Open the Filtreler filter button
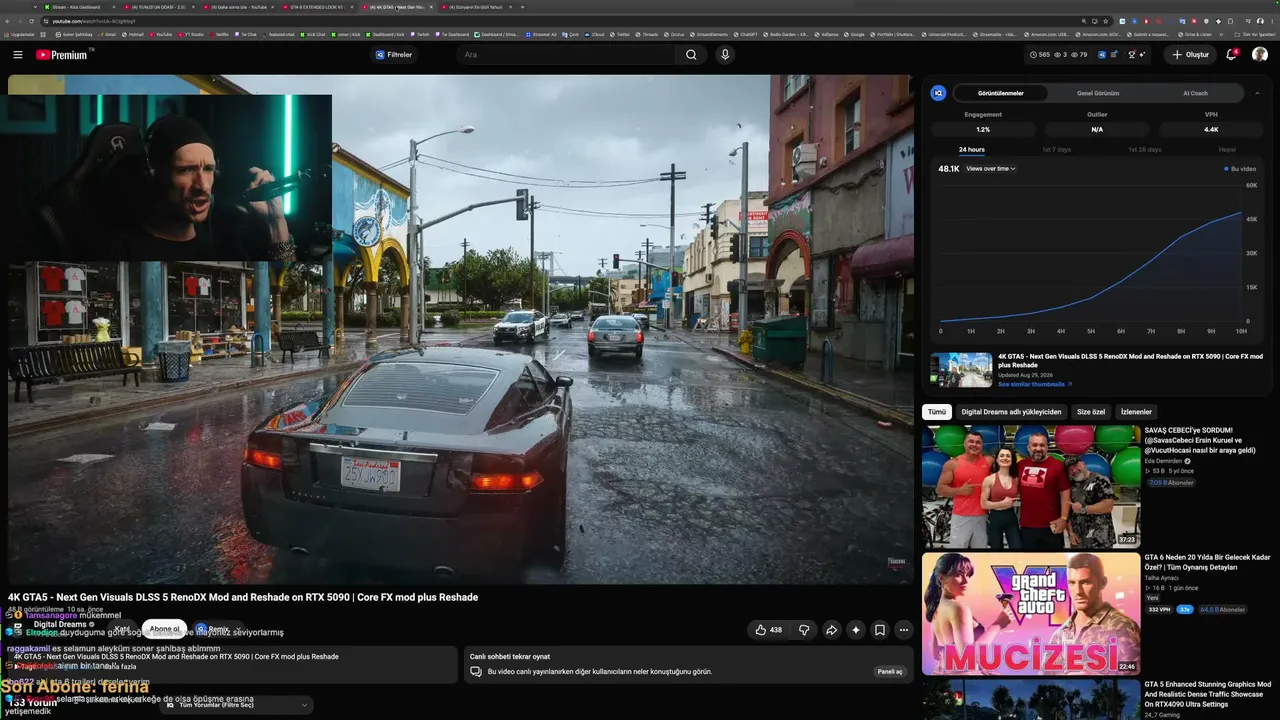Image resolution: width=1280 pixels, height=720 pixels. click(393, 55)
